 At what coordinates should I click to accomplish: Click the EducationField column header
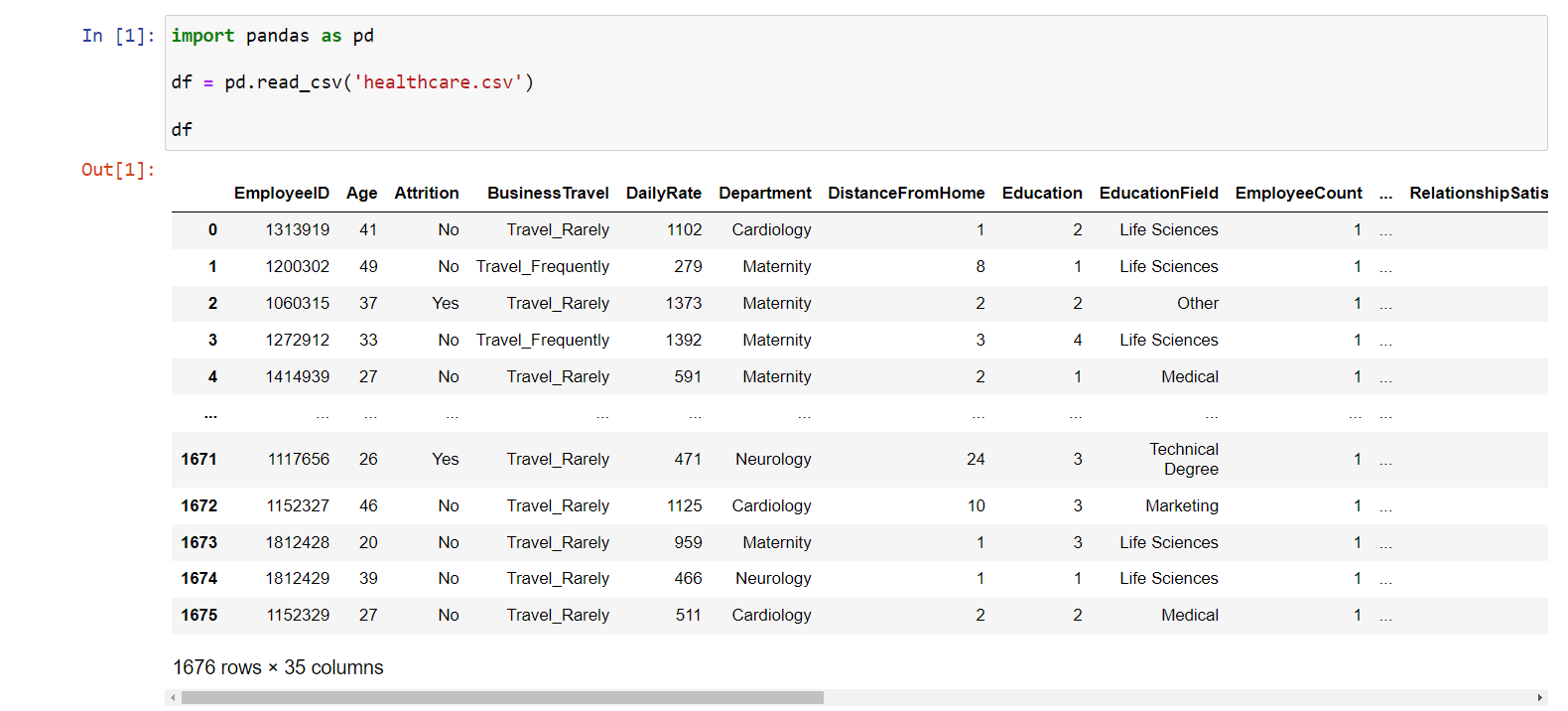(1158, 193)
